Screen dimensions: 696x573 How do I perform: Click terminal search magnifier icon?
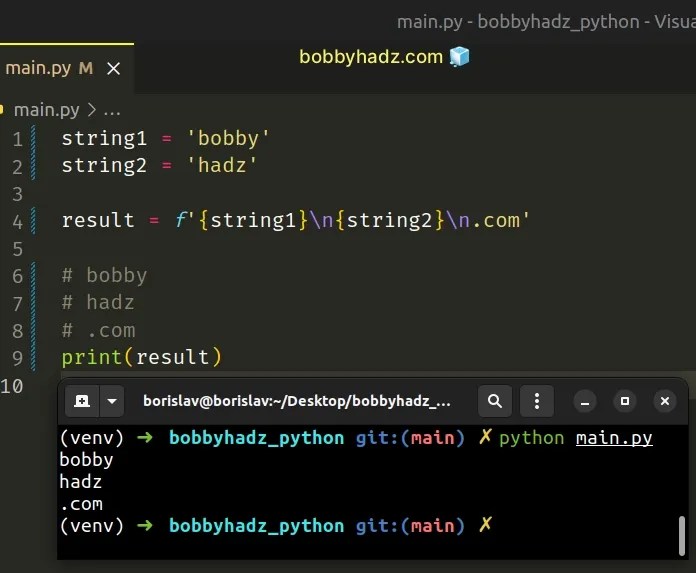[495, 401]
